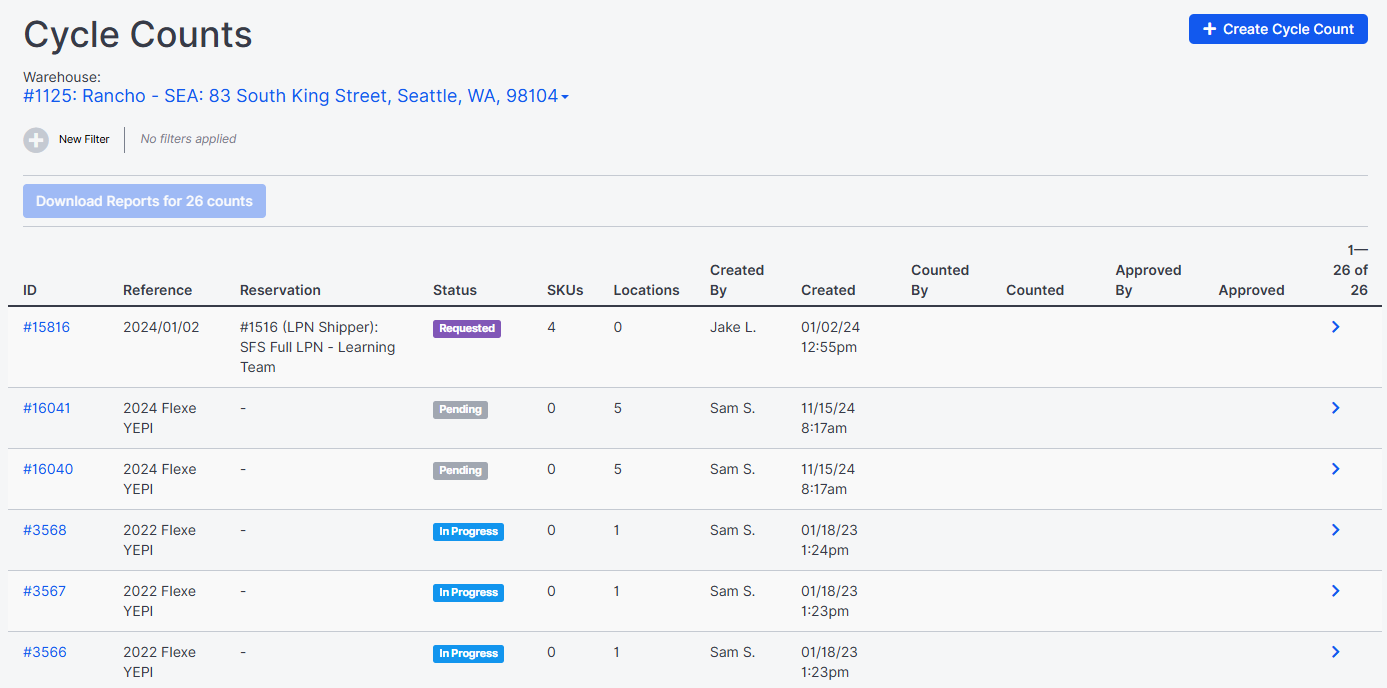Click the Created column header

[828, 290]
